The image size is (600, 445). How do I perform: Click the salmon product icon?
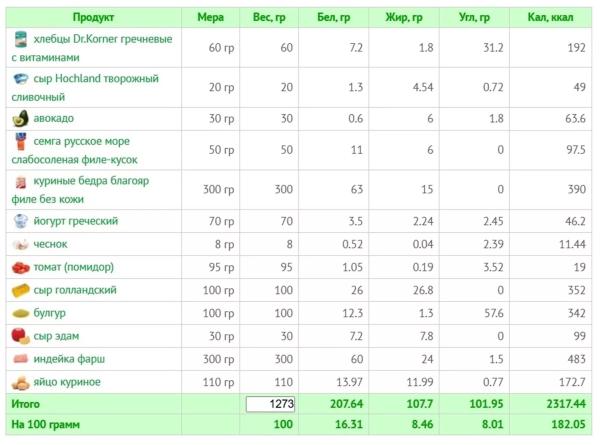click(x=20, y=142)
